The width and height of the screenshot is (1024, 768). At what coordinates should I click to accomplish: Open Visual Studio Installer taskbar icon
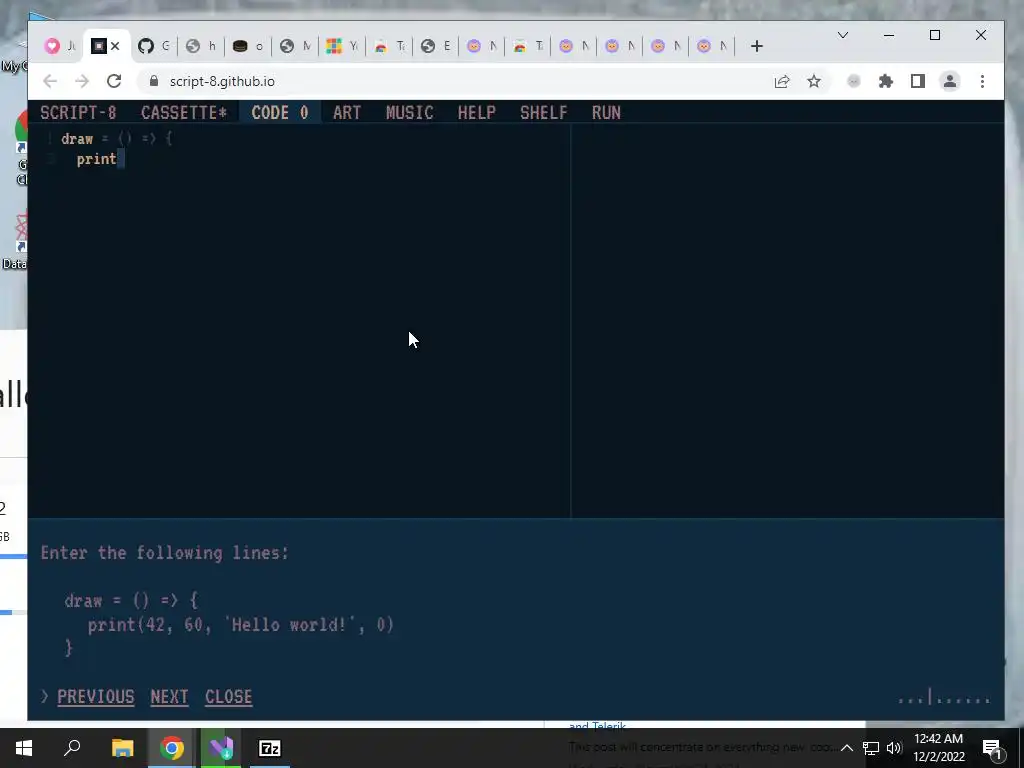221,748
